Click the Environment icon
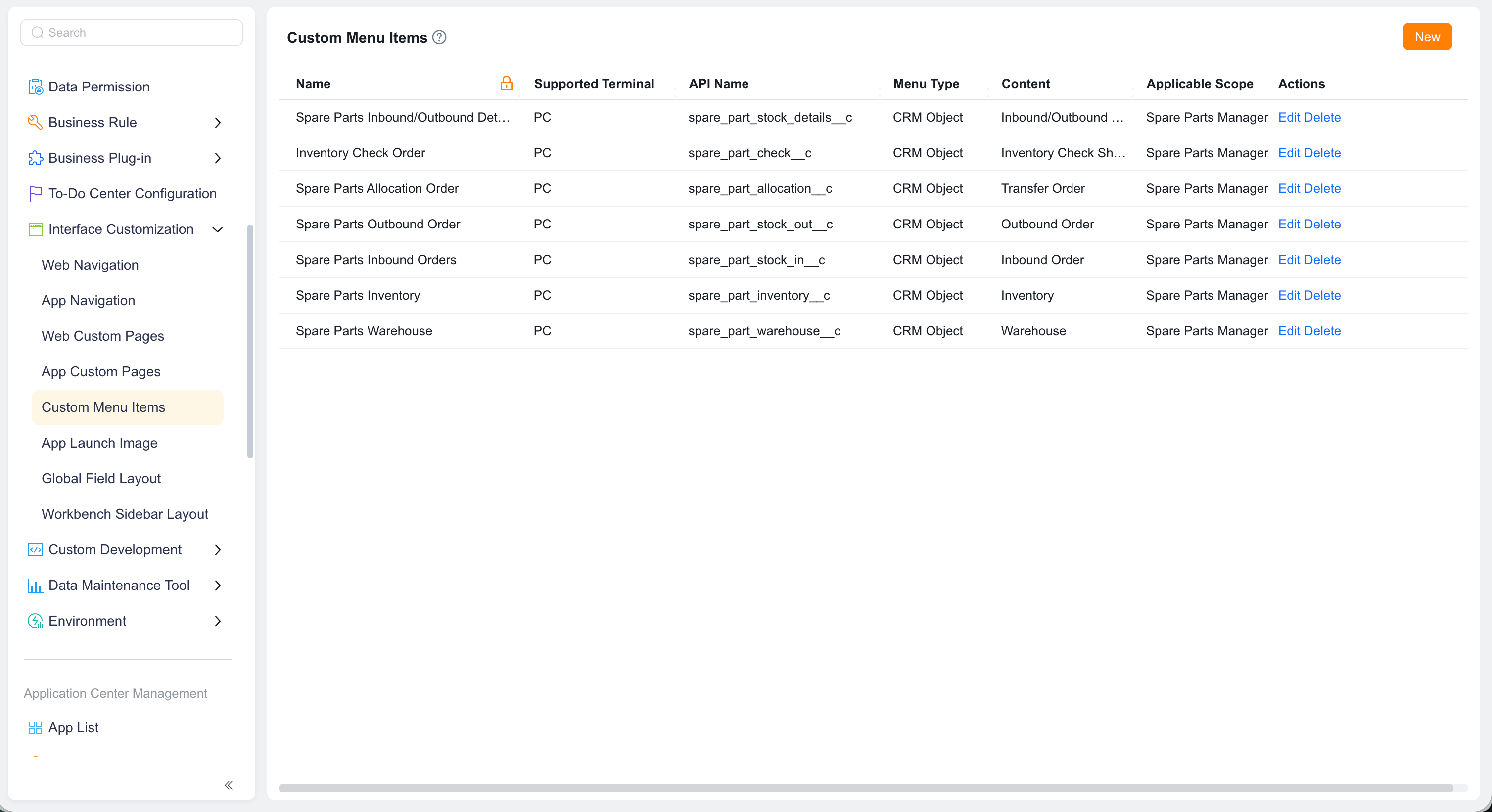The width and height of the screenshot is (1492, 812). tap(35, 621)
